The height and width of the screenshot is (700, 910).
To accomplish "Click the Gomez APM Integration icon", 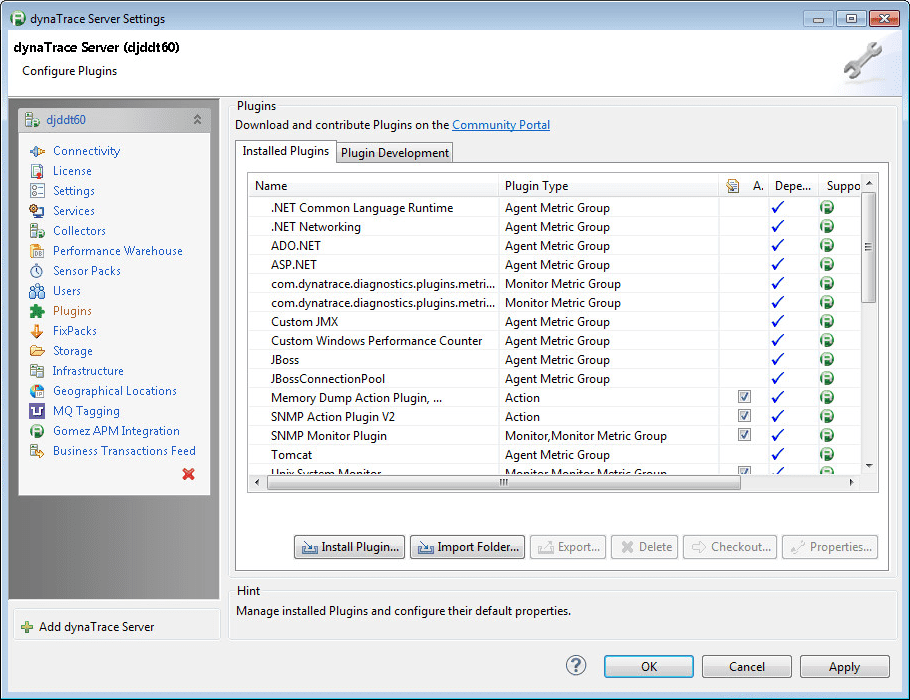I will pyautogui.click(x=37, y=431).
